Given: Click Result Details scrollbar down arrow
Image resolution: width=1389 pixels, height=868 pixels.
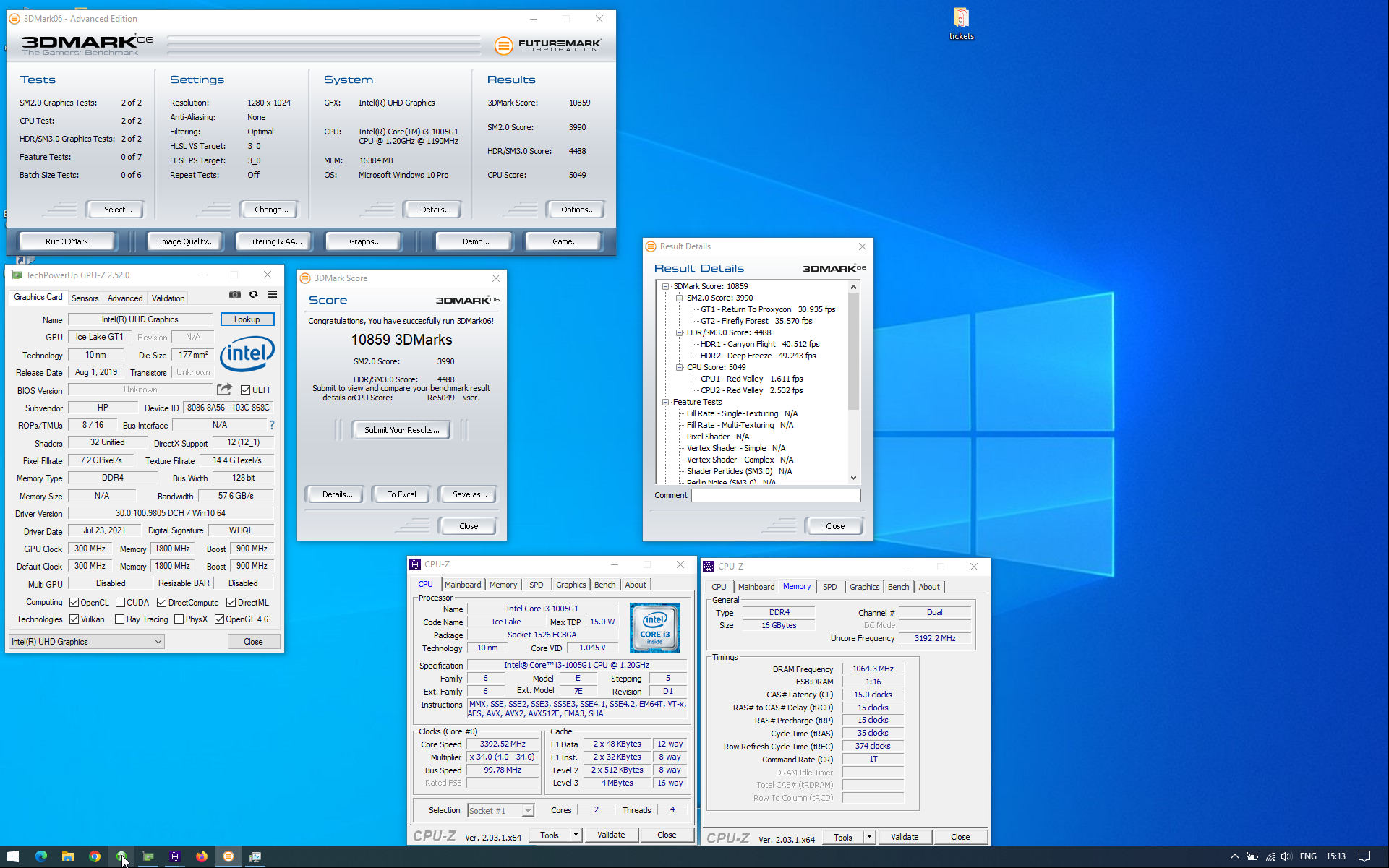Looking at the screenshot, I should coord(853,478).
